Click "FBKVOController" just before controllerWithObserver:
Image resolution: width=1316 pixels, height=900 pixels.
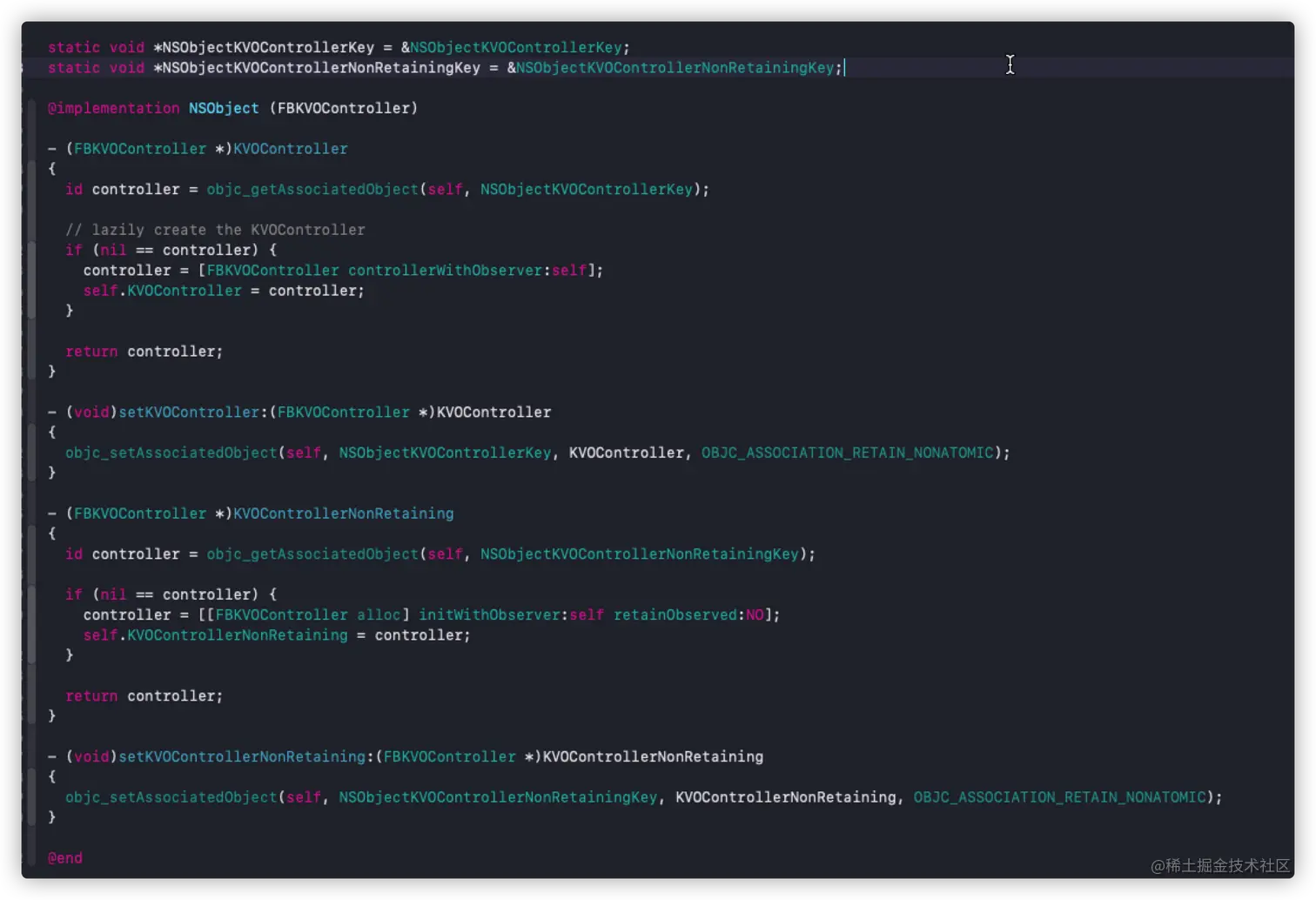(272, 271)
